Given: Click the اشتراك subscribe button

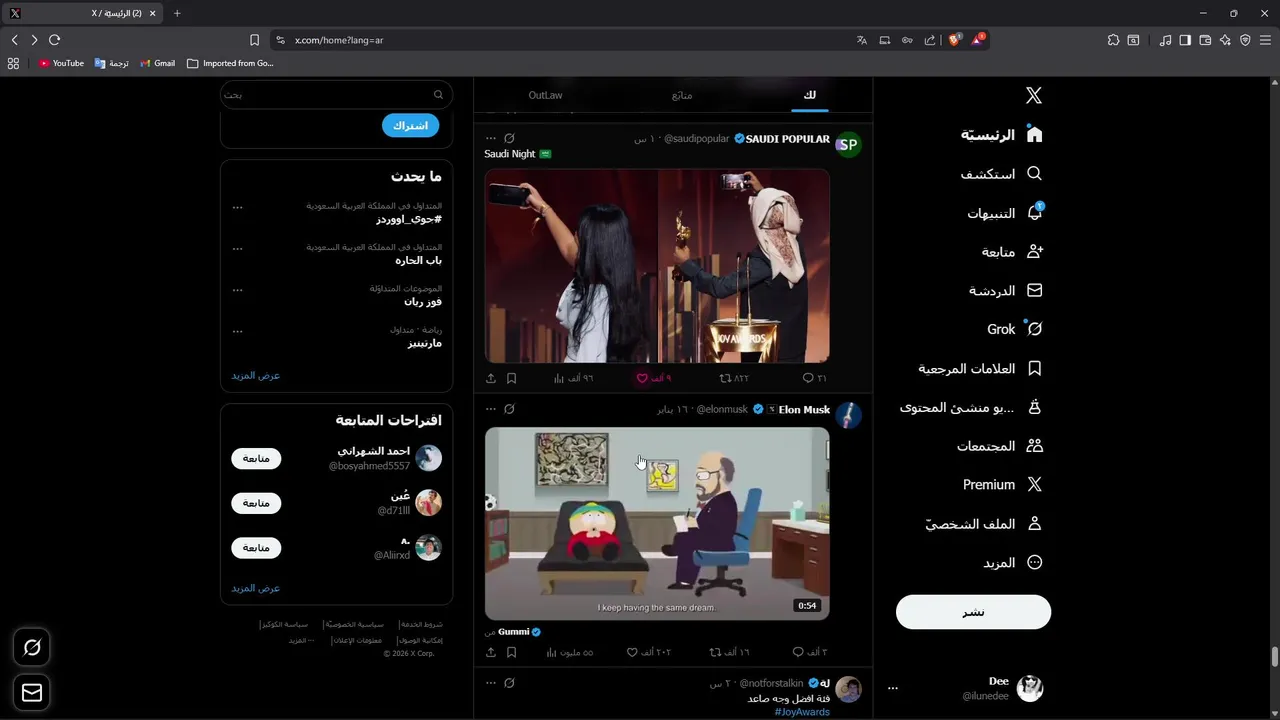Looking at the screenshot, I should (410, 125).
